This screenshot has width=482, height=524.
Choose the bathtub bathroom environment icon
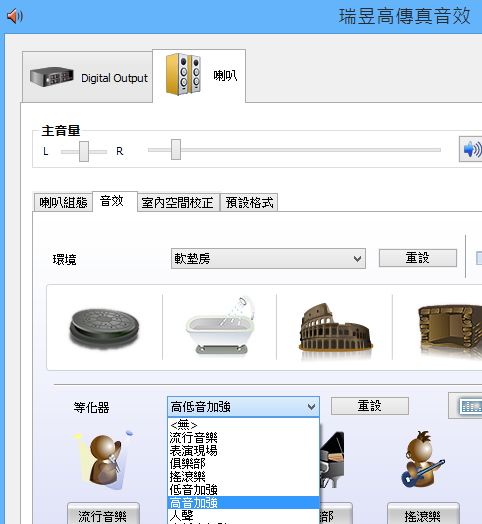(220, 325)
